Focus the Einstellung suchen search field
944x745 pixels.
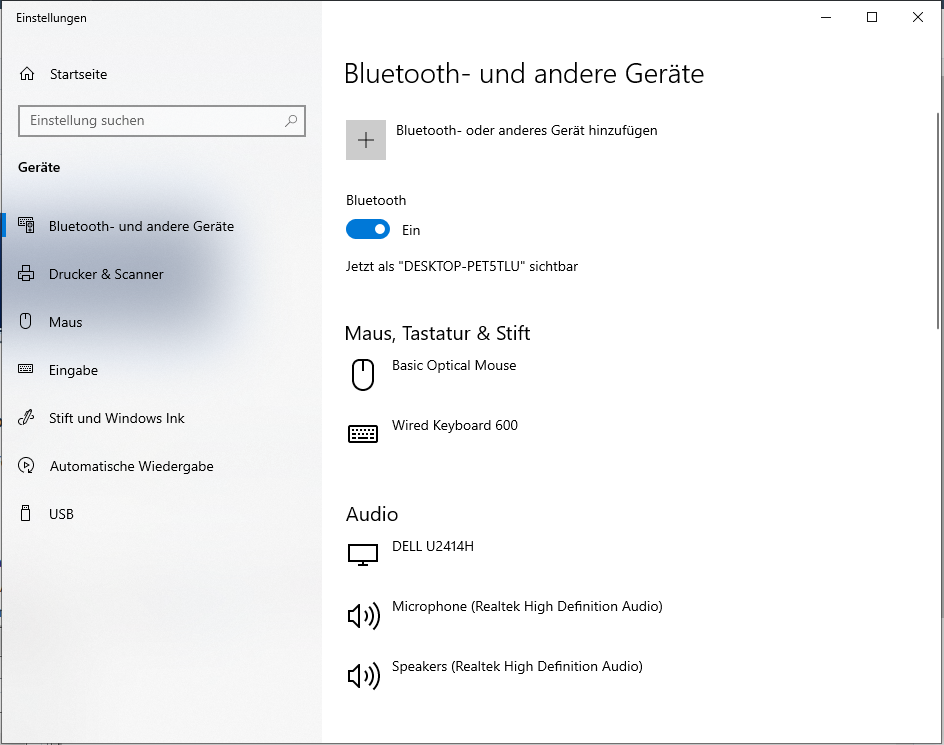[x=161, y=120]
